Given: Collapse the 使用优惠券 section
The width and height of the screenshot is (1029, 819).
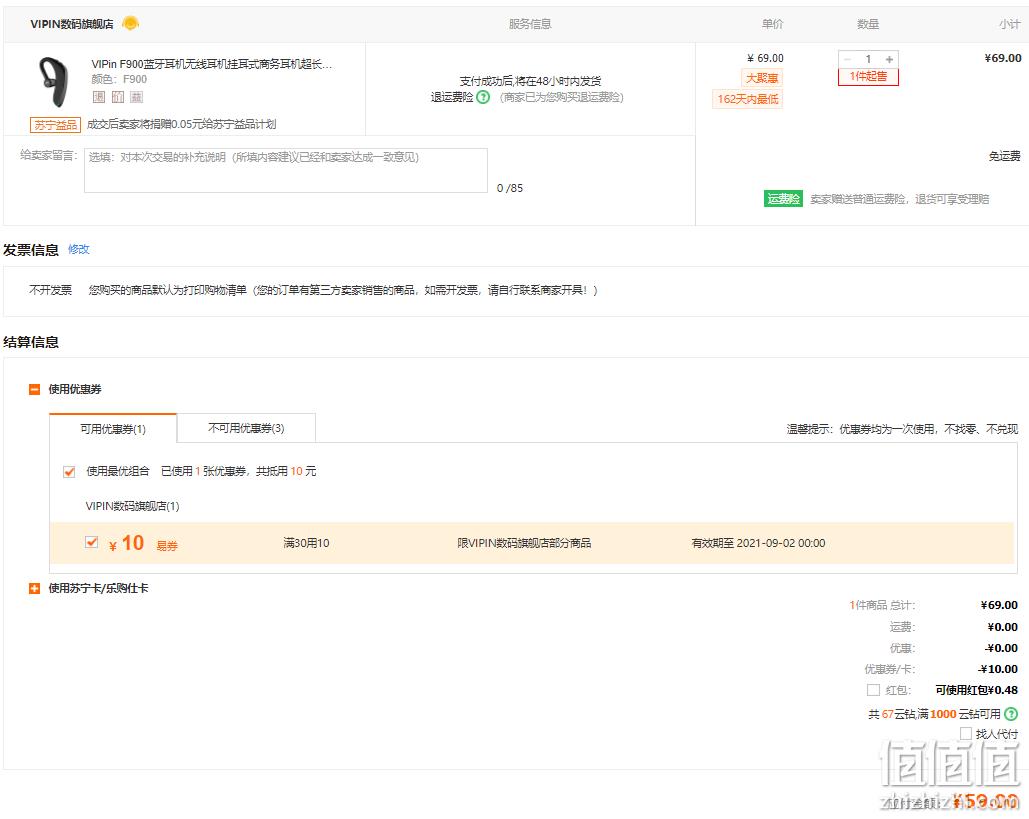Looking at the screenshot, I should [x=35, y=389].
